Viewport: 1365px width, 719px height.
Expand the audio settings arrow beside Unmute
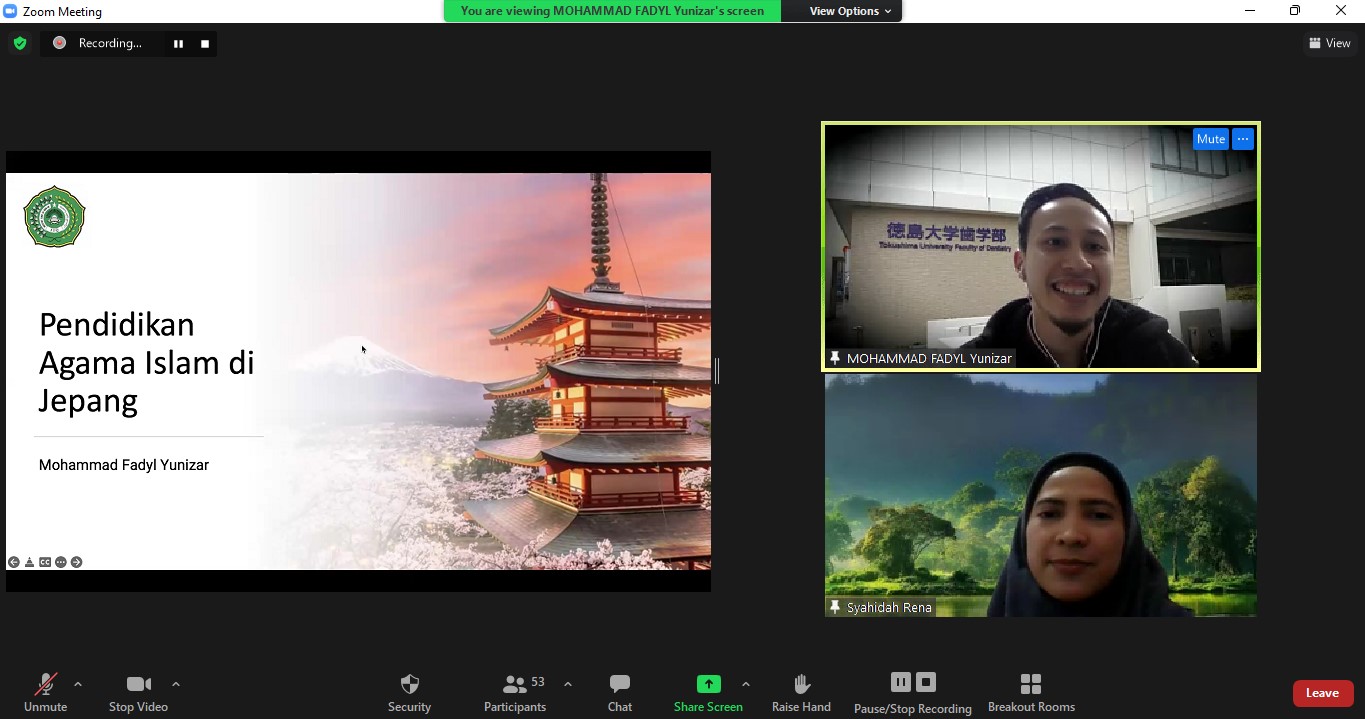point(78,685)
